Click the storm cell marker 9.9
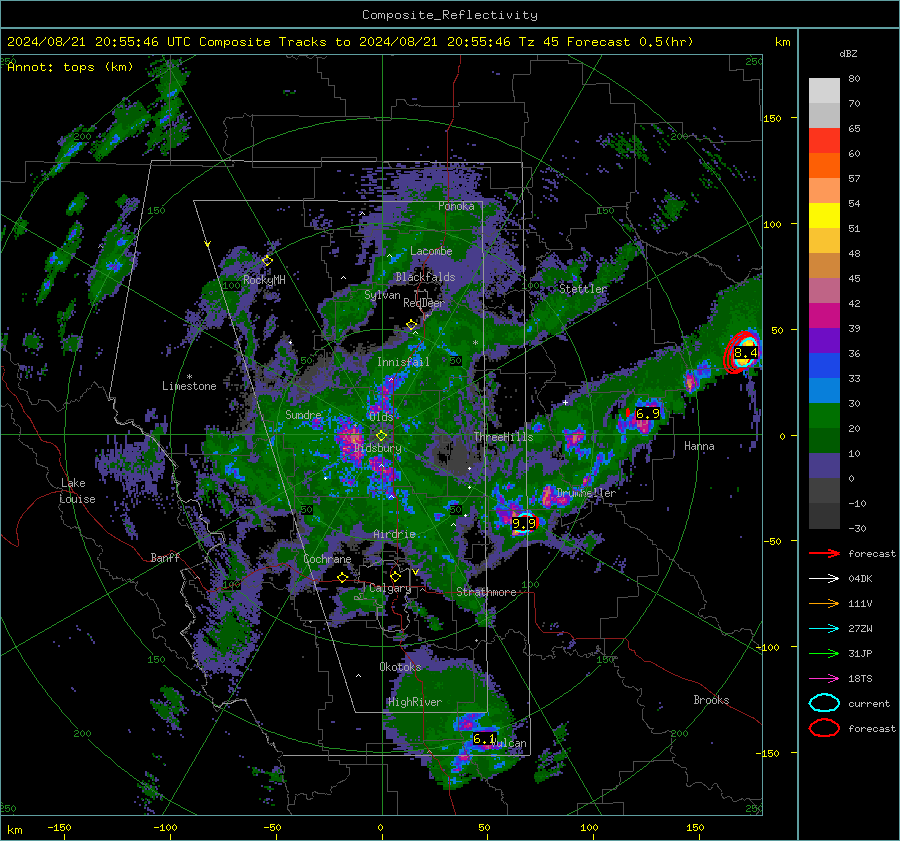900x841 pixels. 523,523
